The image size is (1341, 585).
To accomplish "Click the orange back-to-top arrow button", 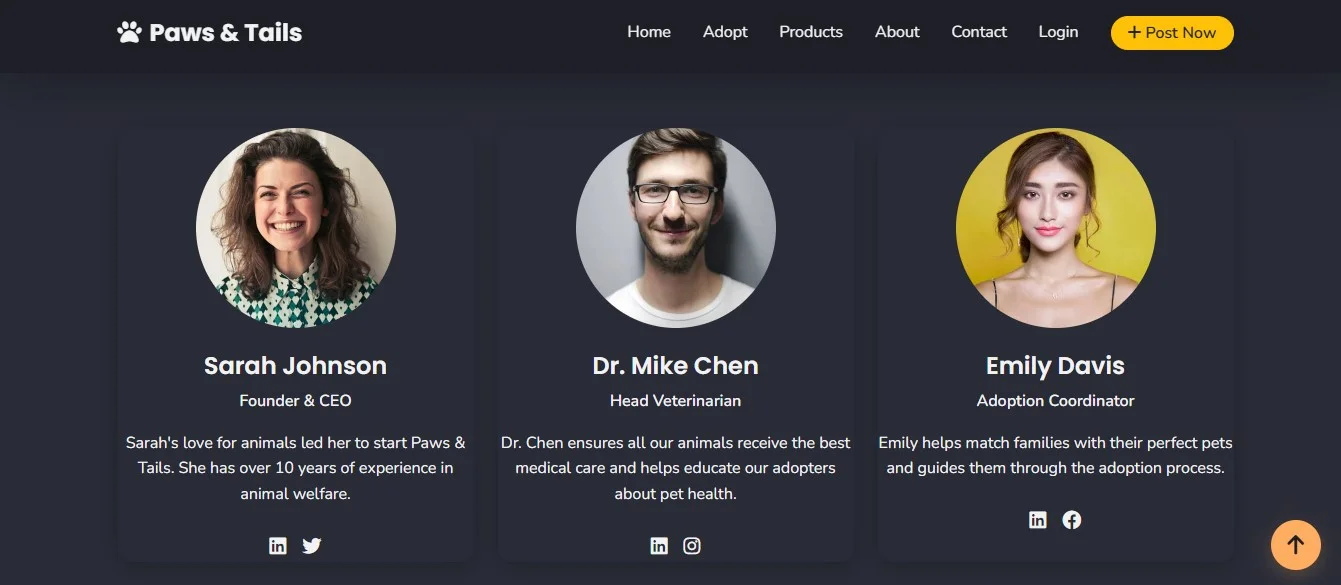I will (x=1296, y=545).
